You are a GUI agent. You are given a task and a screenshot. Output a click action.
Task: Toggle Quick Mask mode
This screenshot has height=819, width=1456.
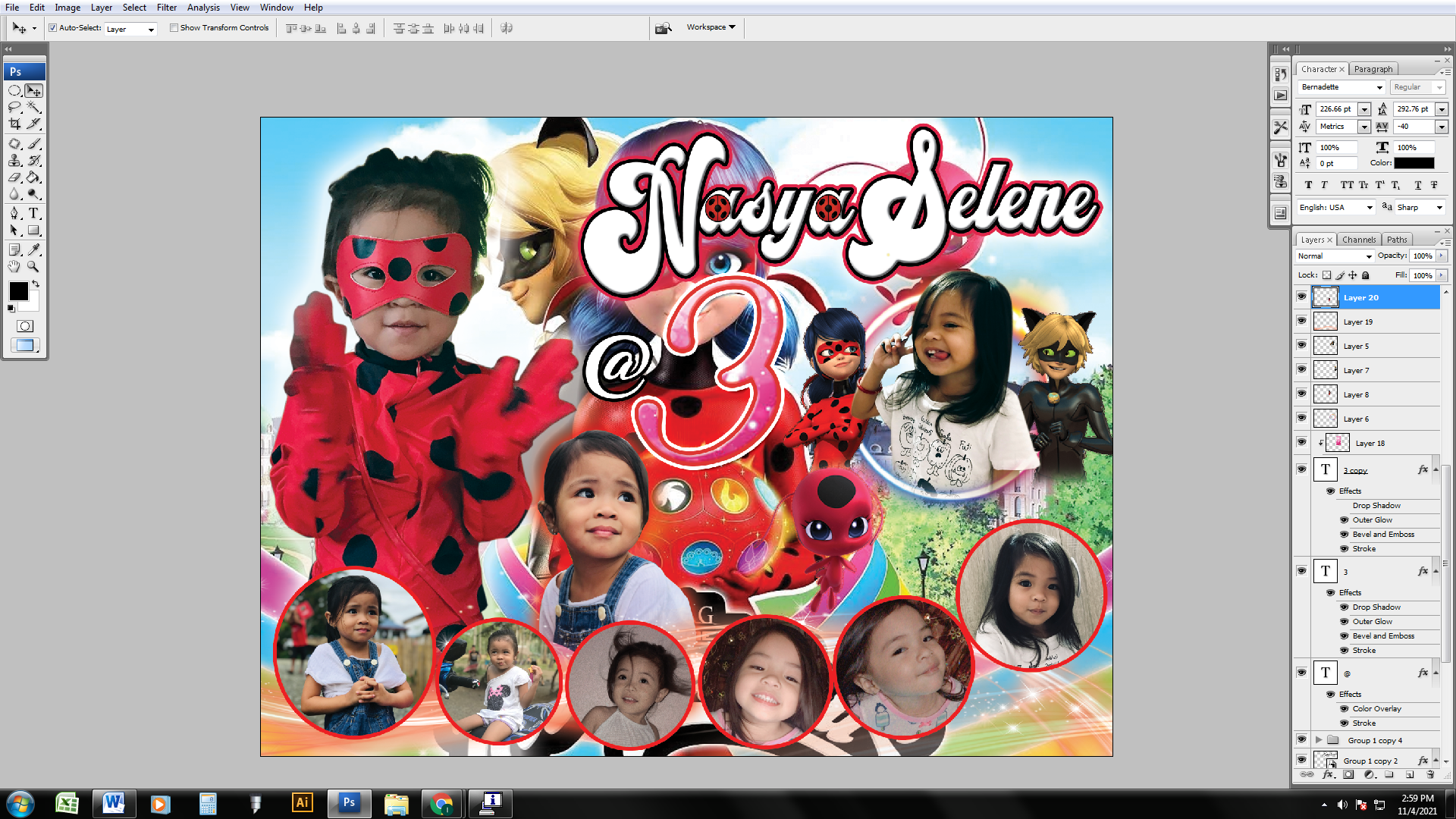tap(25, 326)
